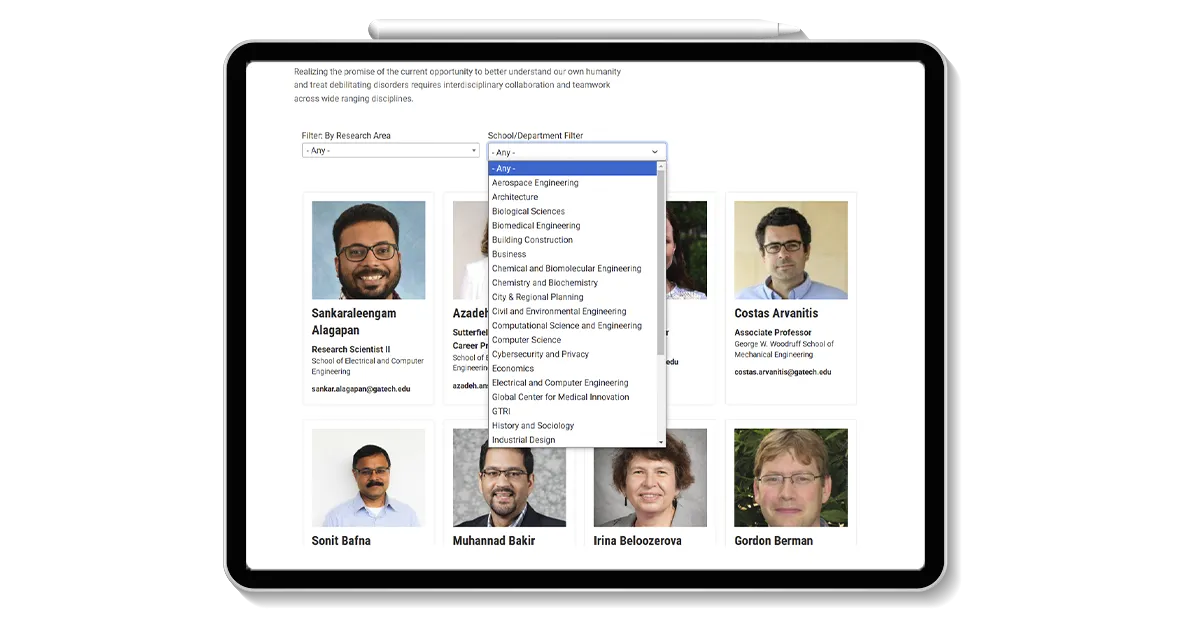Choose "Computer Science" in the department list
1185x627 pixels.
pyautogui.click(x=527, y=339)
